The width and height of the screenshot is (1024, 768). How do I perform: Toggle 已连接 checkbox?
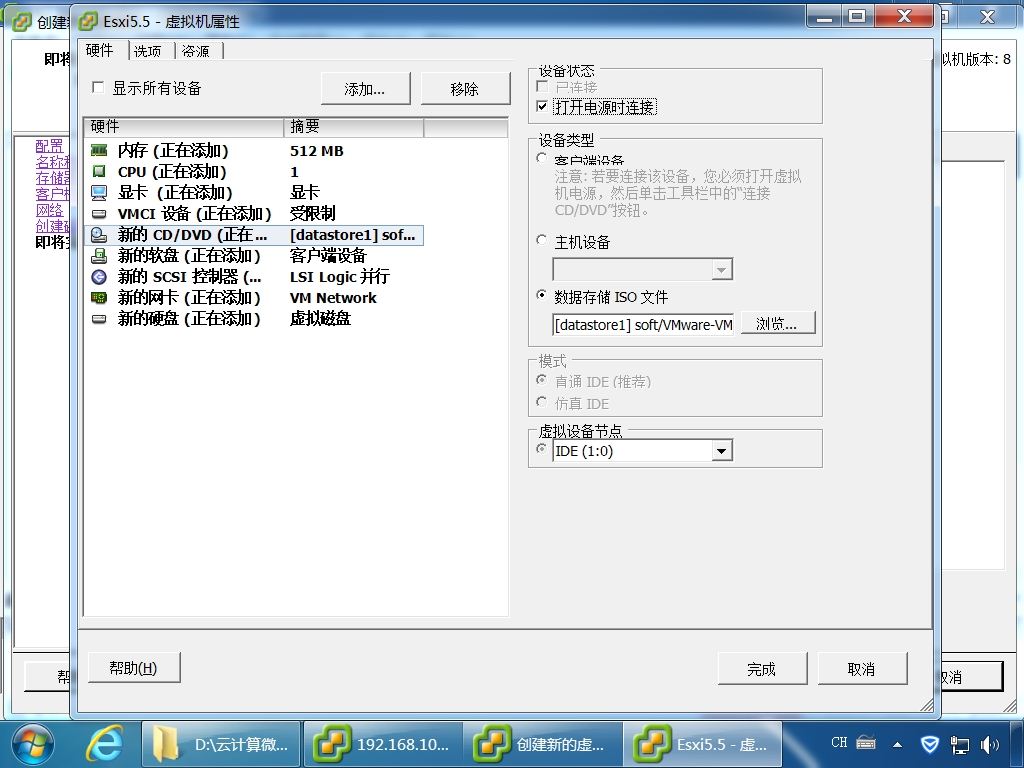pyautogui.click(x=542, y=86)
